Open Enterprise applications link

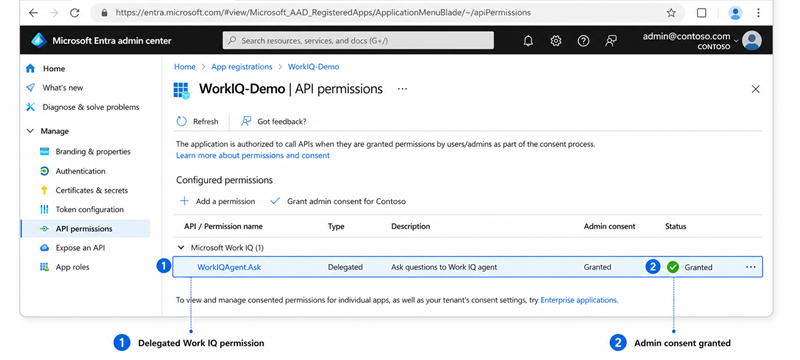tap(579, 300)
